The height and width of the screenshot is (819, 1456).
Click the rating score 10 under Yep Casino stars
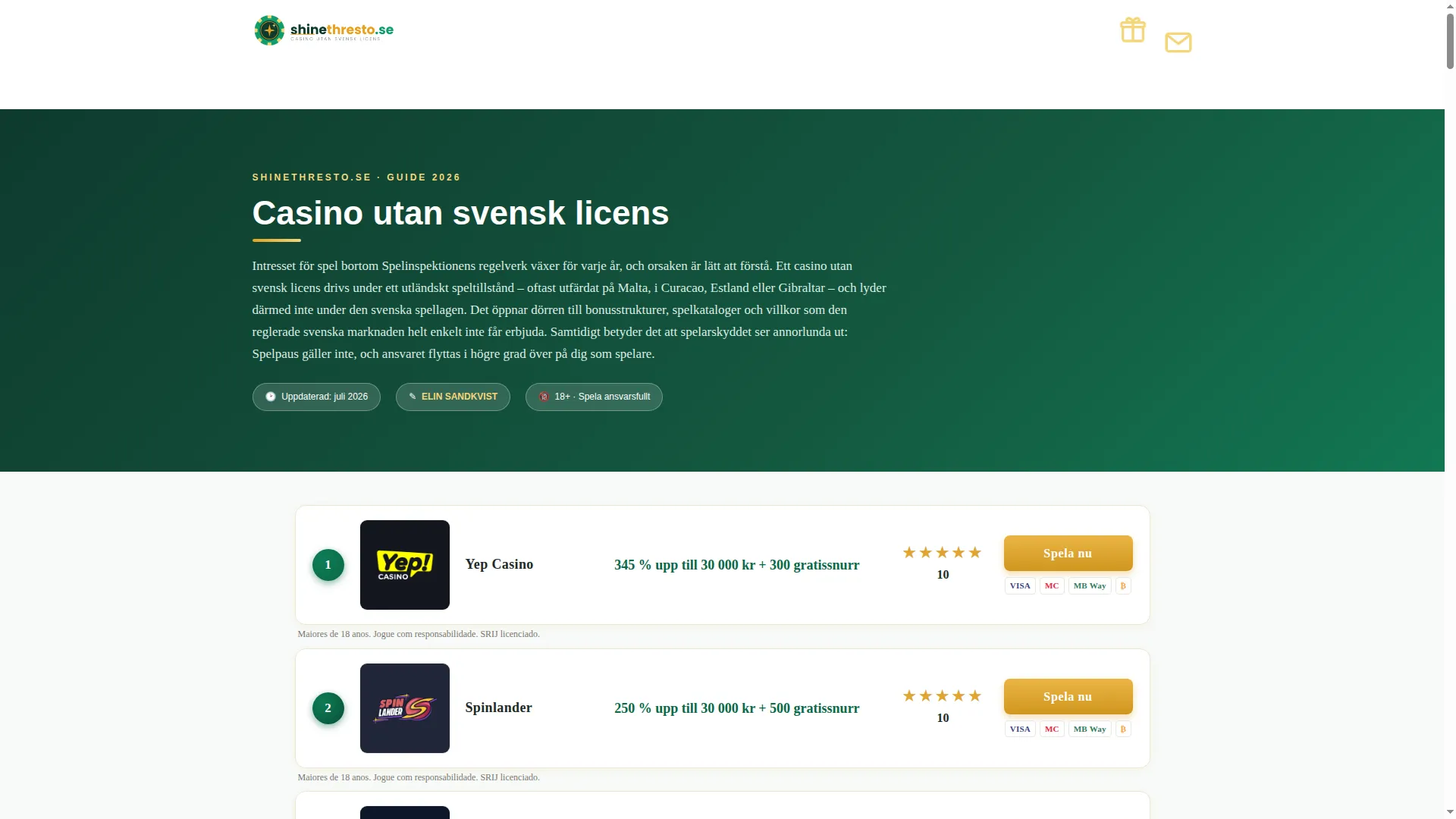pyautogui.click(x=943, y=575)
